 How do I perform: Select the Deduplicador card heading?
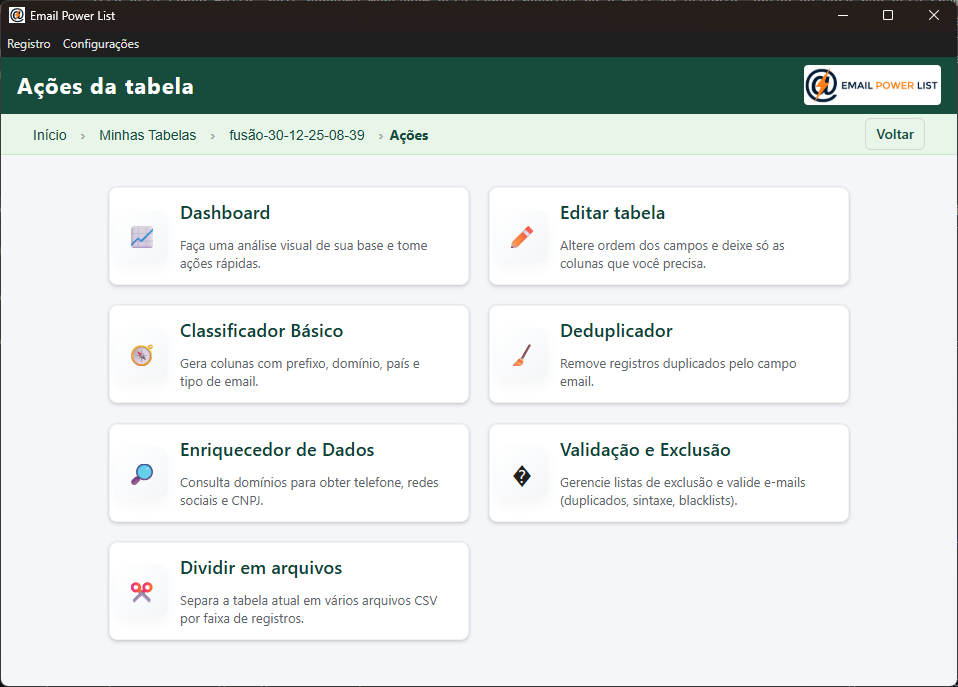616,331
